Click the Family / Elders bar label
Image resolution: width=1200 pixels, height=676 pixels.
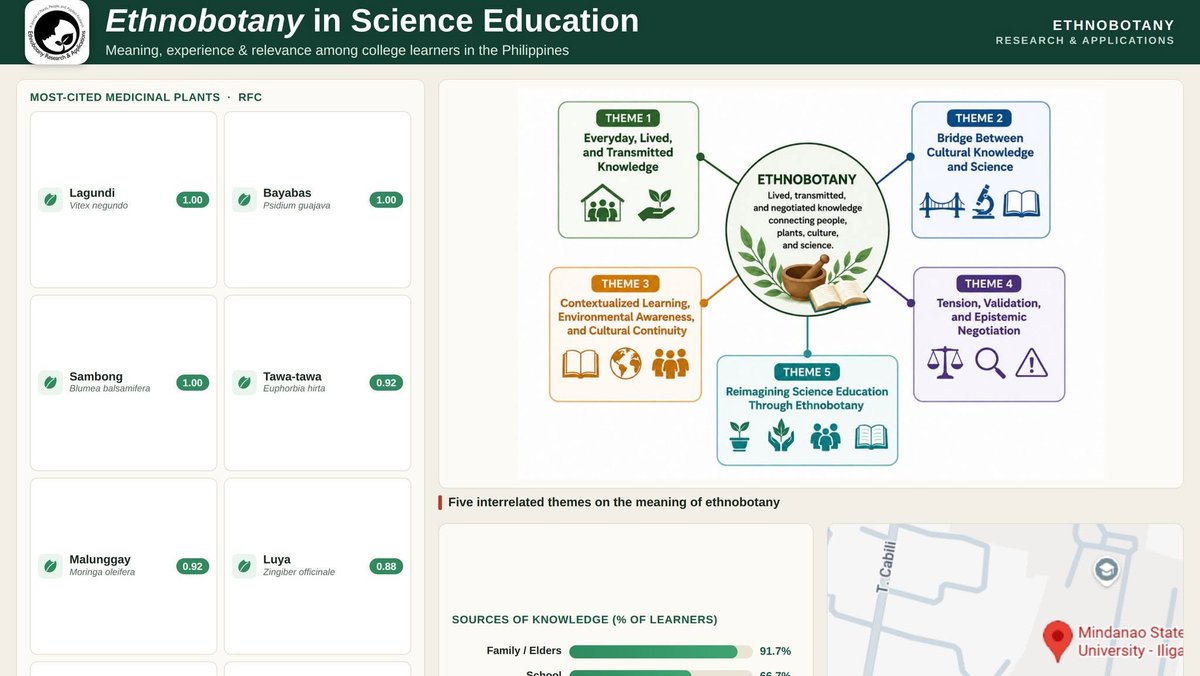click(x=524, y=651)
